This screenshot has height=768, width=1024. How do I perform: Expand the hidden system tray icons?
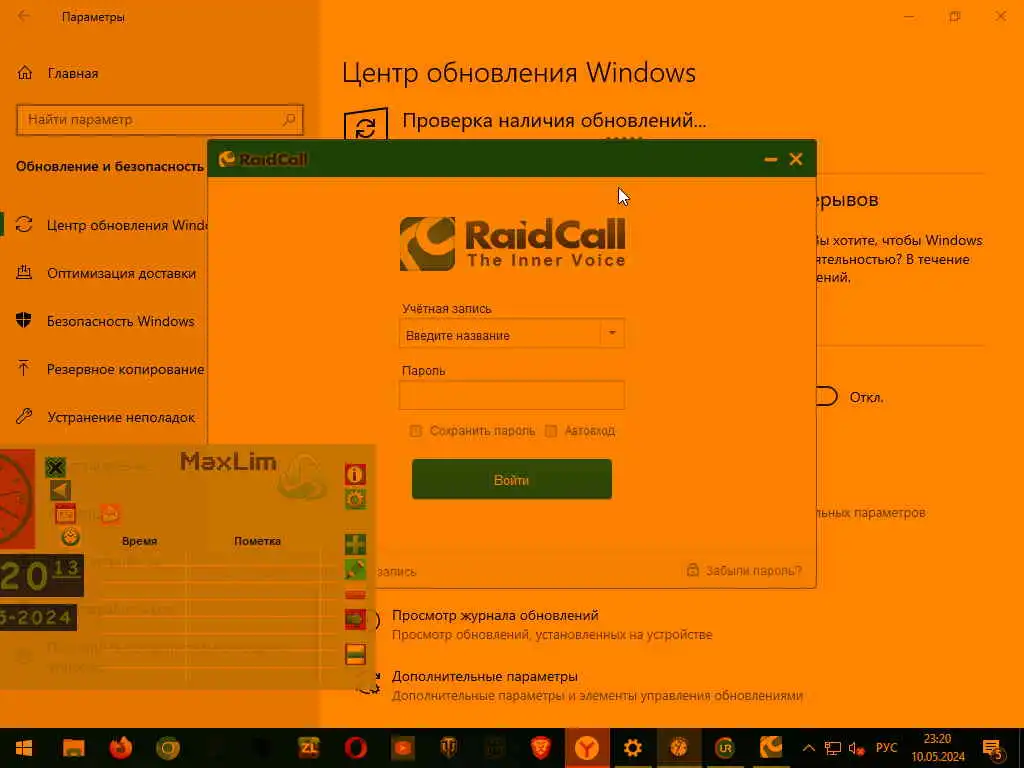click(808, 748)
